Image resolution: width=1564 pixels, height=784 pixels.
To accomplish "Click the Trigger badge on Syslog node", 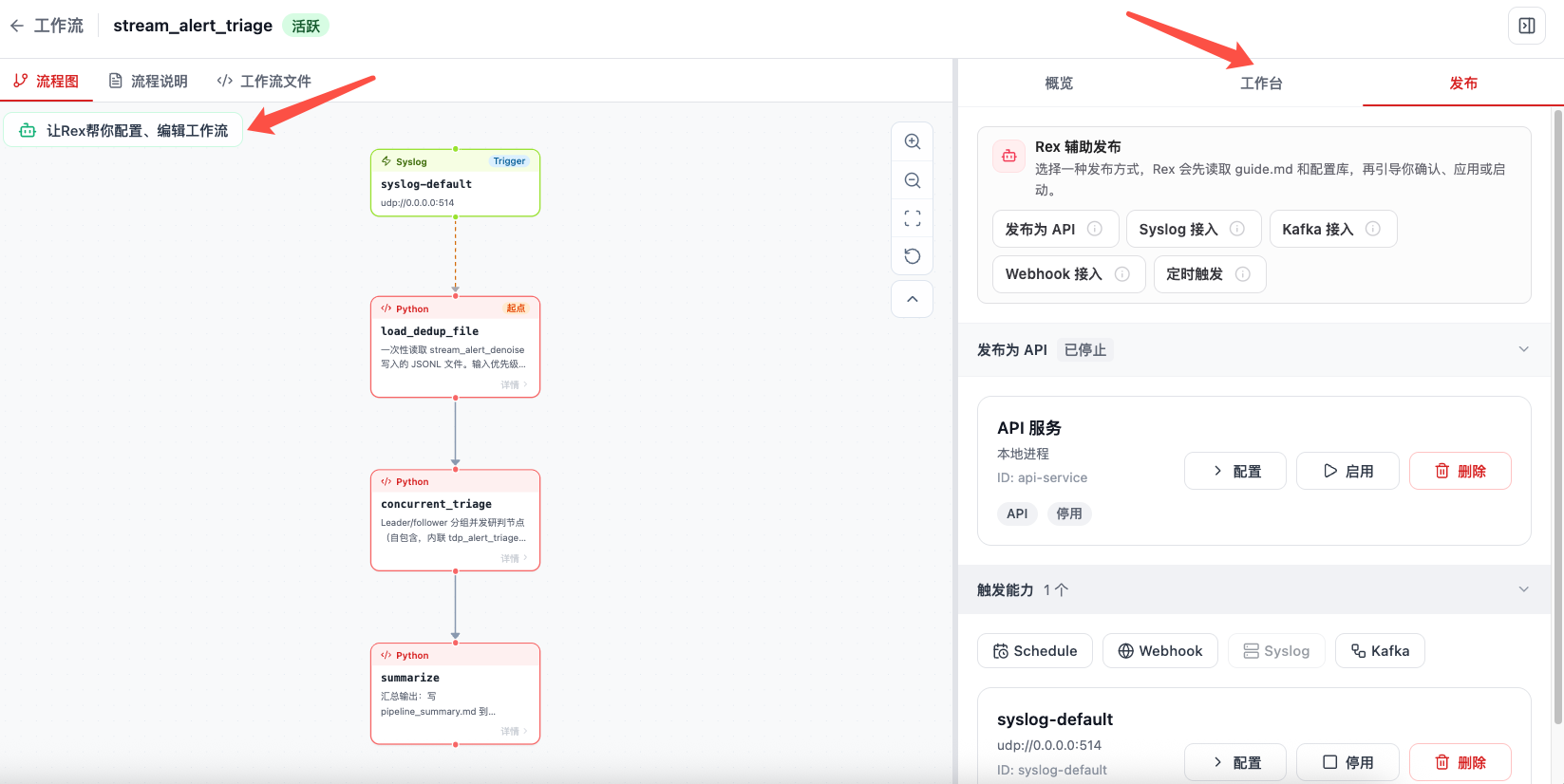I will pos(509,161).
